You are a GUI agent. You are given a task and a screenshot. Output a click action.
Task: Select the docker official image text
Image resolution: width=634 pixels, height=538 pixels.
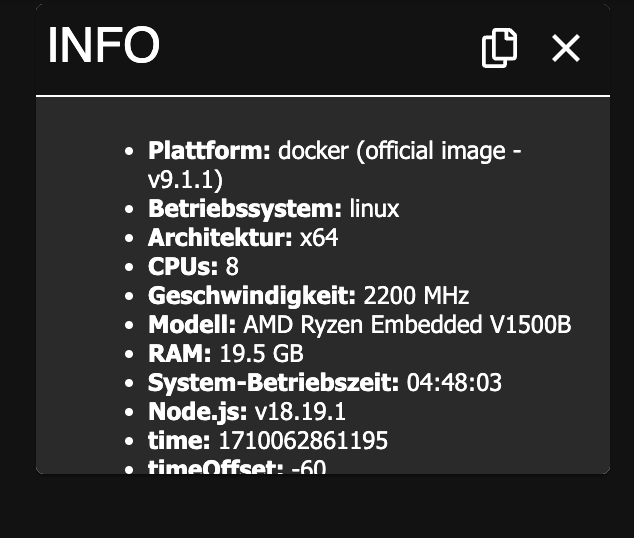(x=399, y=151)
